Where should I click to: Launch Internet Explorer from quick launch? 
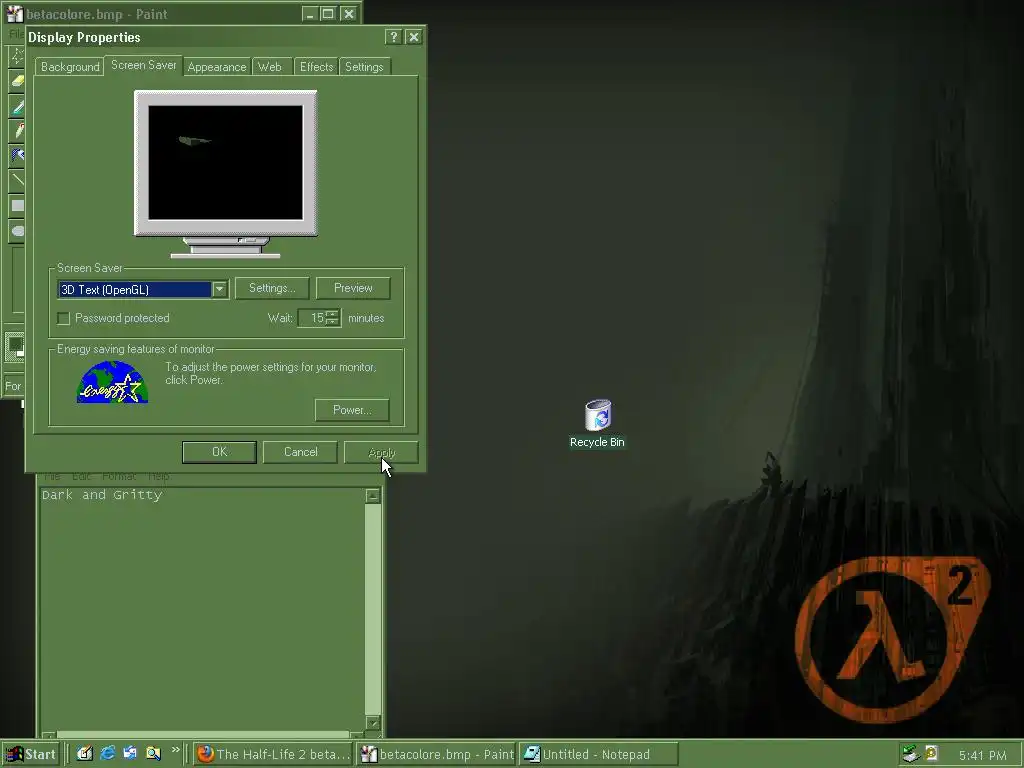(108, 754)
